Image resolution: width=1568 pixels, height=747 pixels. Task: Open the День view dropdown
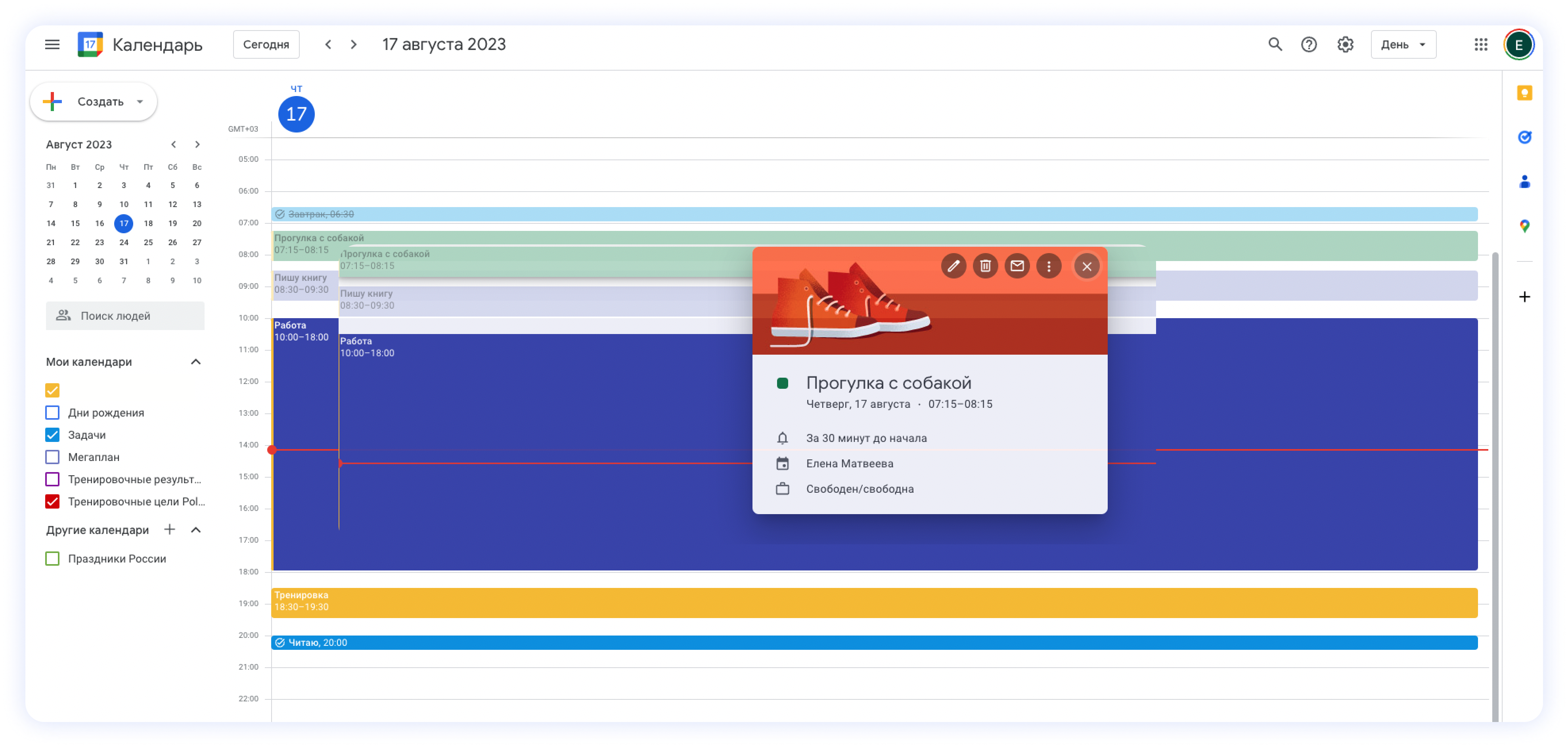pyautogui.click(x=1403, y=44)
